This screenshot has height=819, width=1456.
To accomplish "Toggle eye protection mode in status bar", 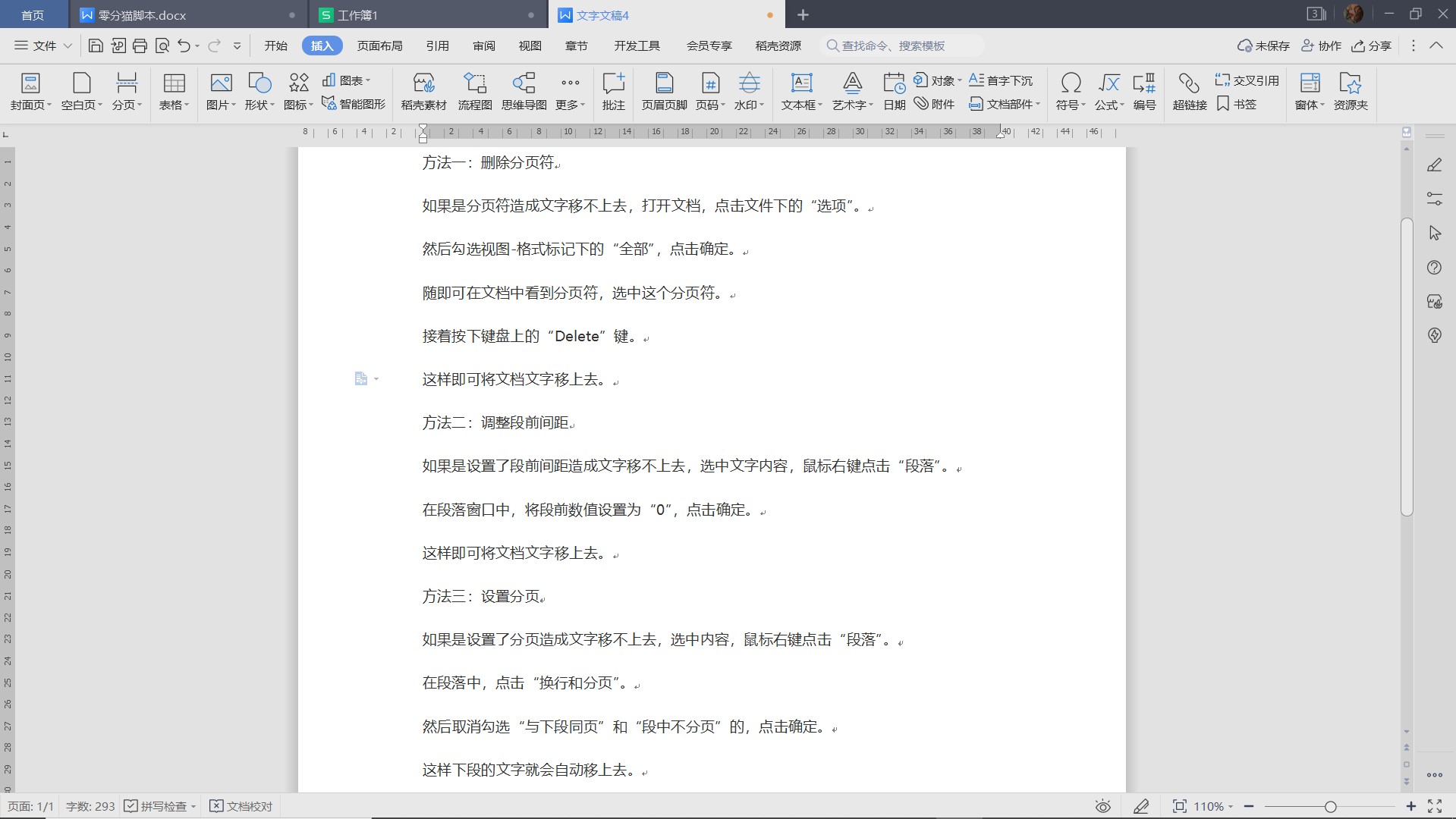I will pyautogui.click(x=1102, y=806).
